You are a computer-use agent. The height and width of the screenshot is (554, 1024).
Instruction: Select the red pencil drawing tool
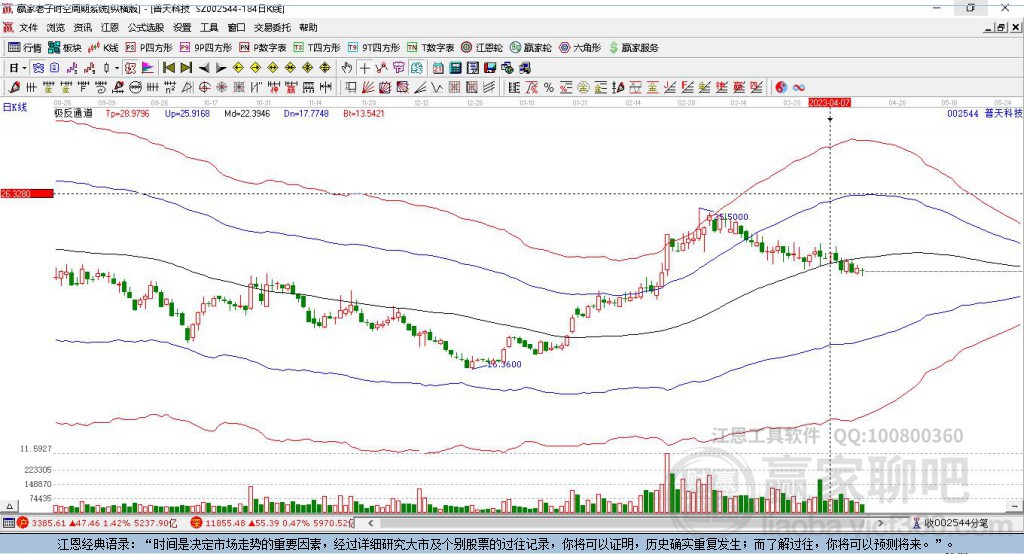pos(14,88)
